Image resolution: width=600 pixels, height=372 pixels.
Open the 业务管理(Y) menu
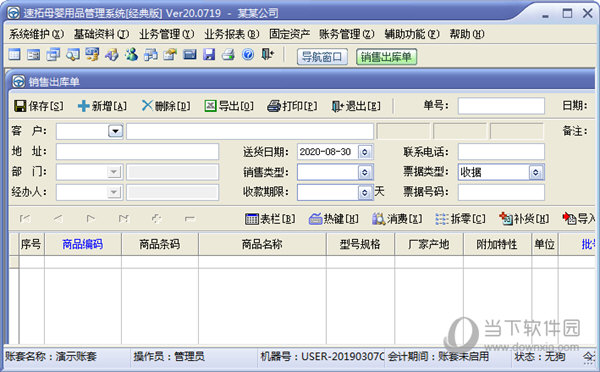click(166, 34)
